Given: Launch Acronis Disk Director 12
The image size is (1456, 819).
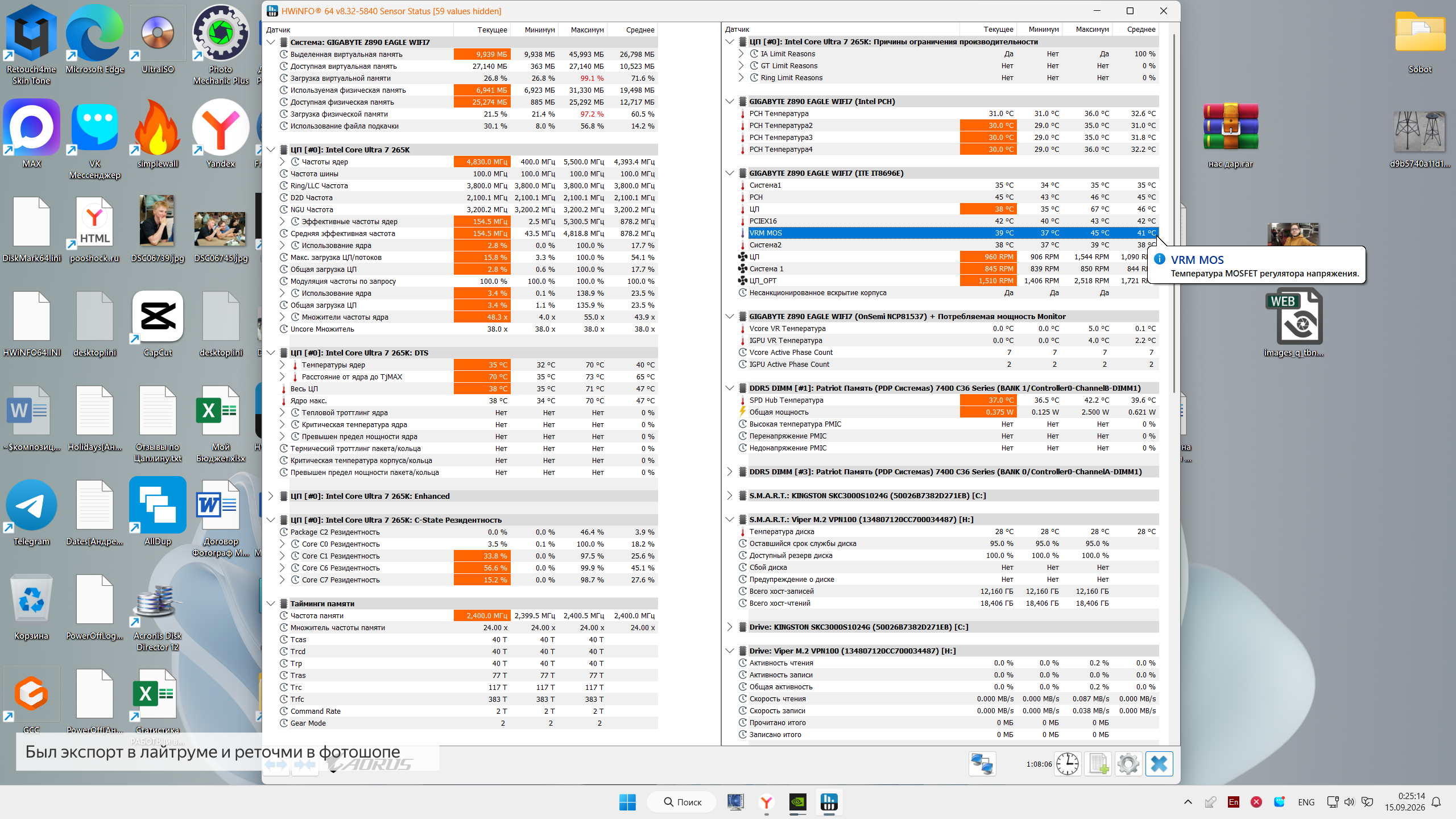Looking at the screenshot, I should [158, 618].
